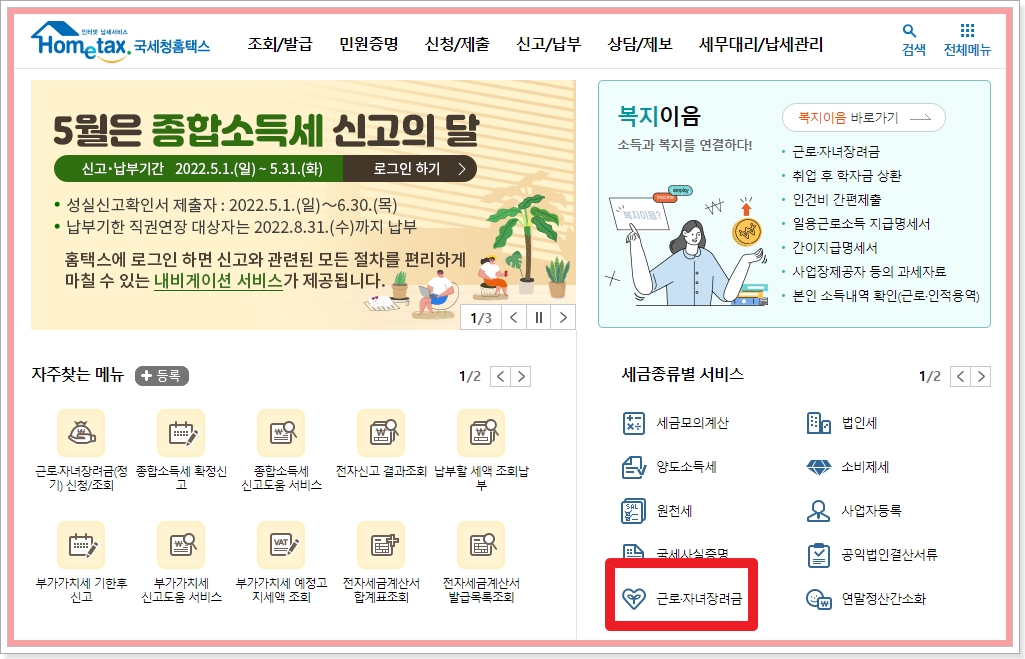This screenshot has width=1025, height=659.
Task: Click the 세금모의계산 calculator icon
Action: [633, 423]
